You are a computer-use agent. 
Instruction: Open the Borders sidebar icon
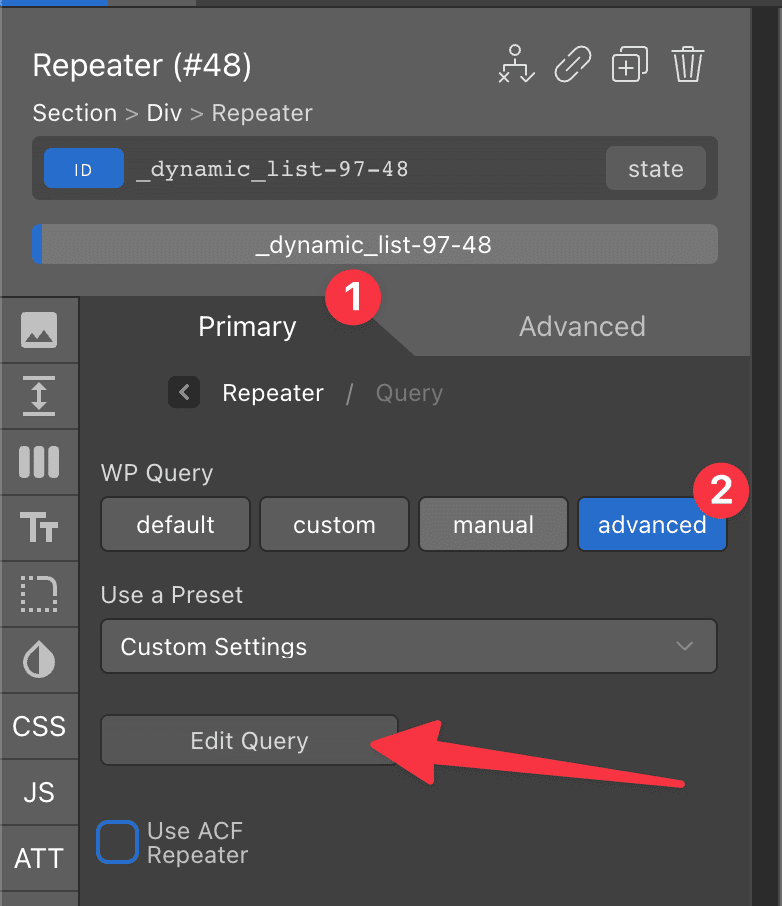(39, 593)
